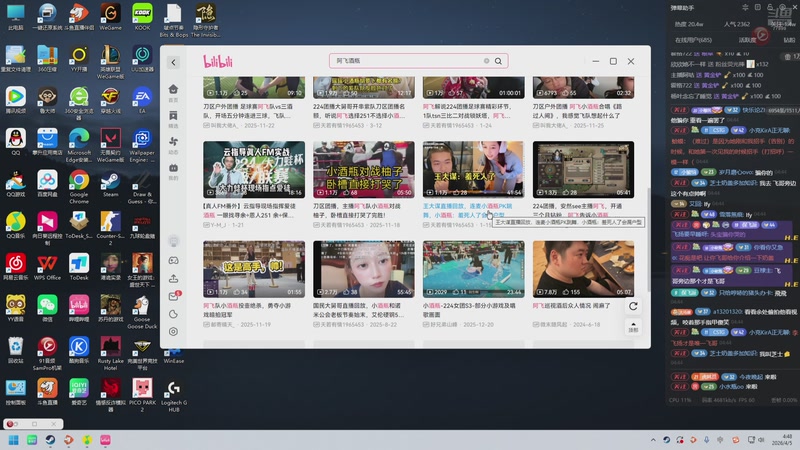800x450 pixels.
Task: Click the play icon in 弹幕助手 panel header
Action: click(762, 35)
